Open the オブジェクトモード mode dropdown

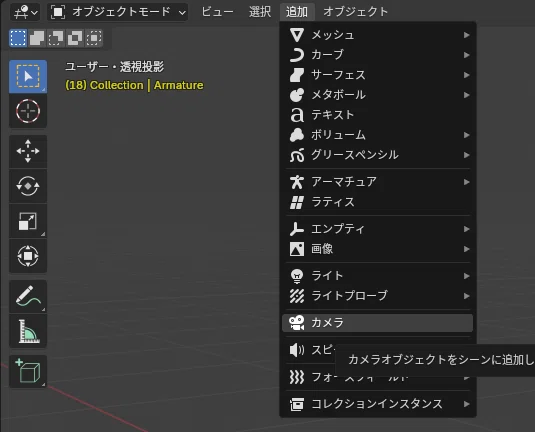click(118, 12)
